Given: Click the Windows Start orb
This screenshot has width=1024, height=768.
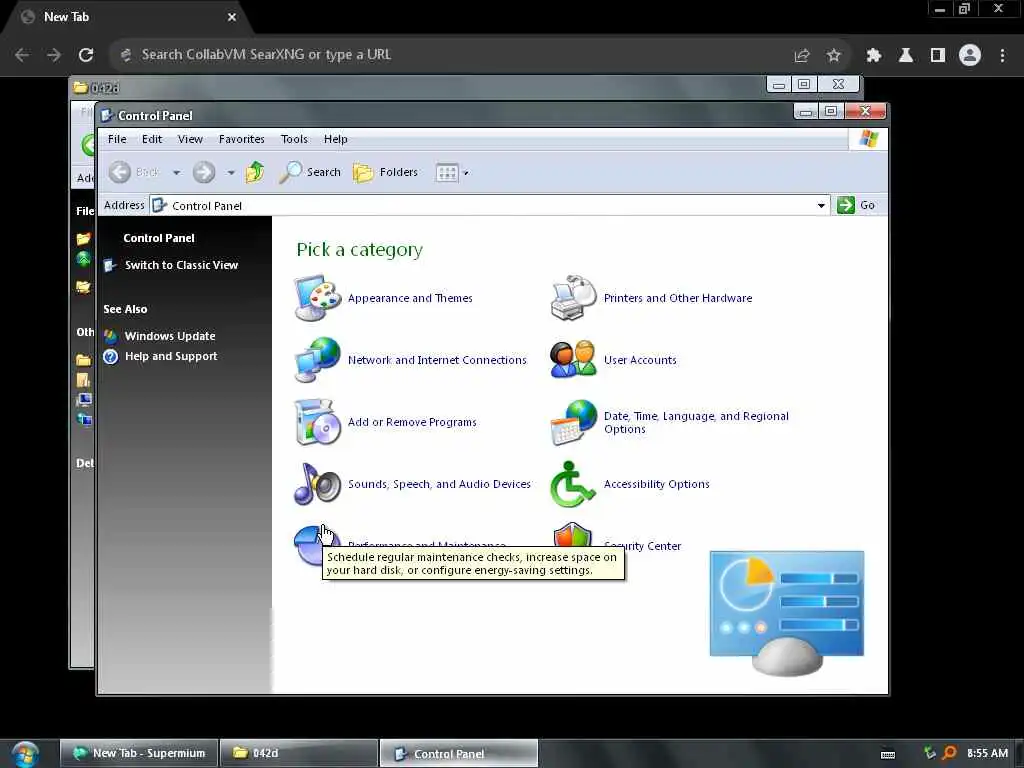Looking at the screenshot, I should 25,754.
